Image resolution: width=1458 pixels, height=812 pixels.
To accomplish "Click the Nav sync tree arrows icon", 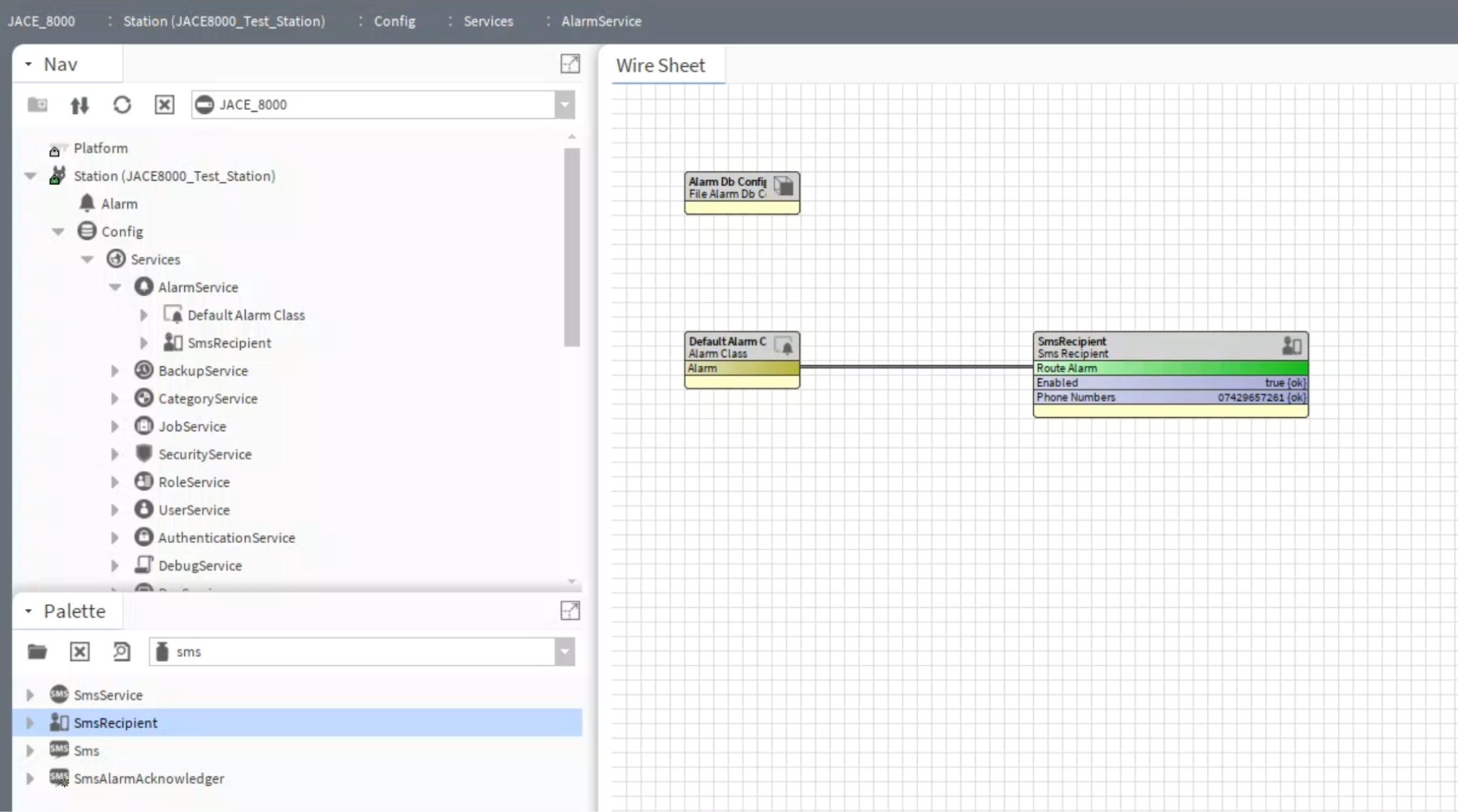I will [80, 105].
